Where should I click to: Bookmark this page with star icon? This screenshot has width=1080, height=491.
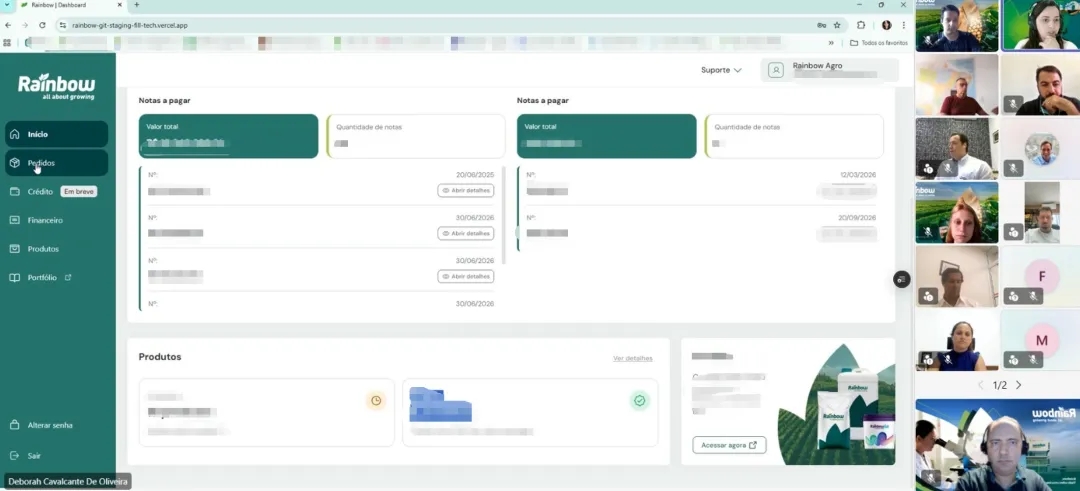837,25
